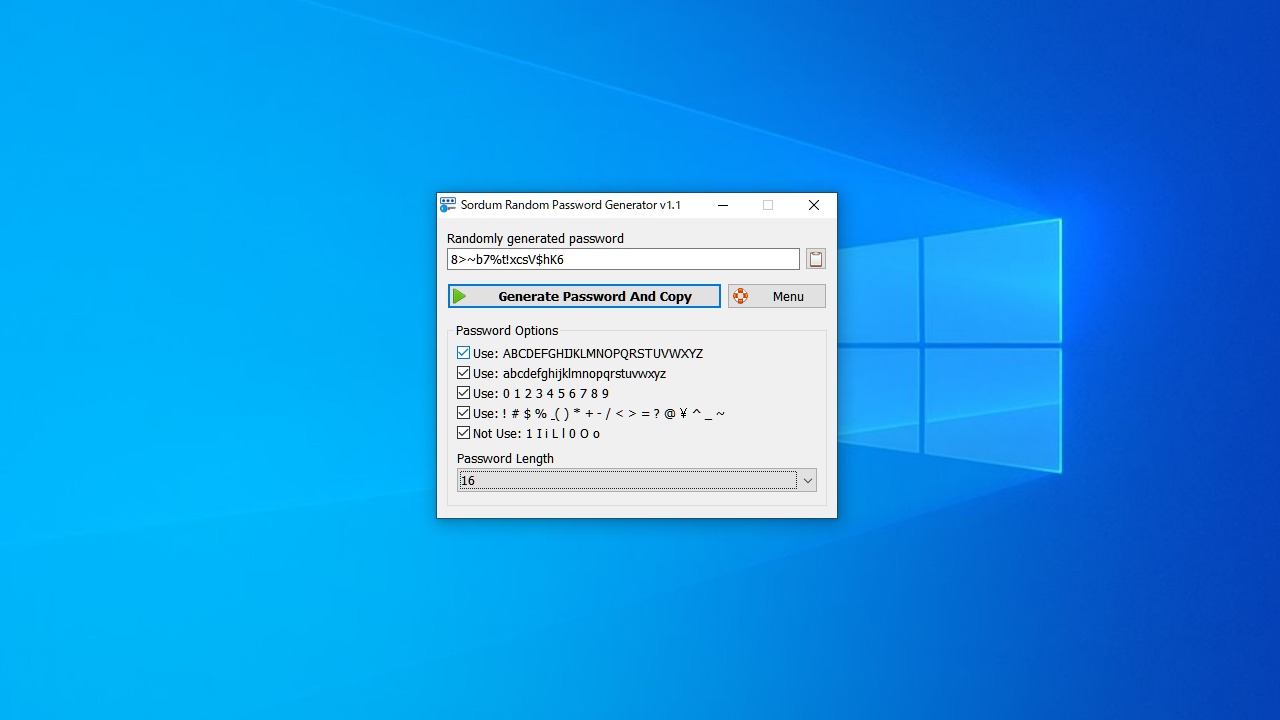Open the Menu button

pos(777,296)
